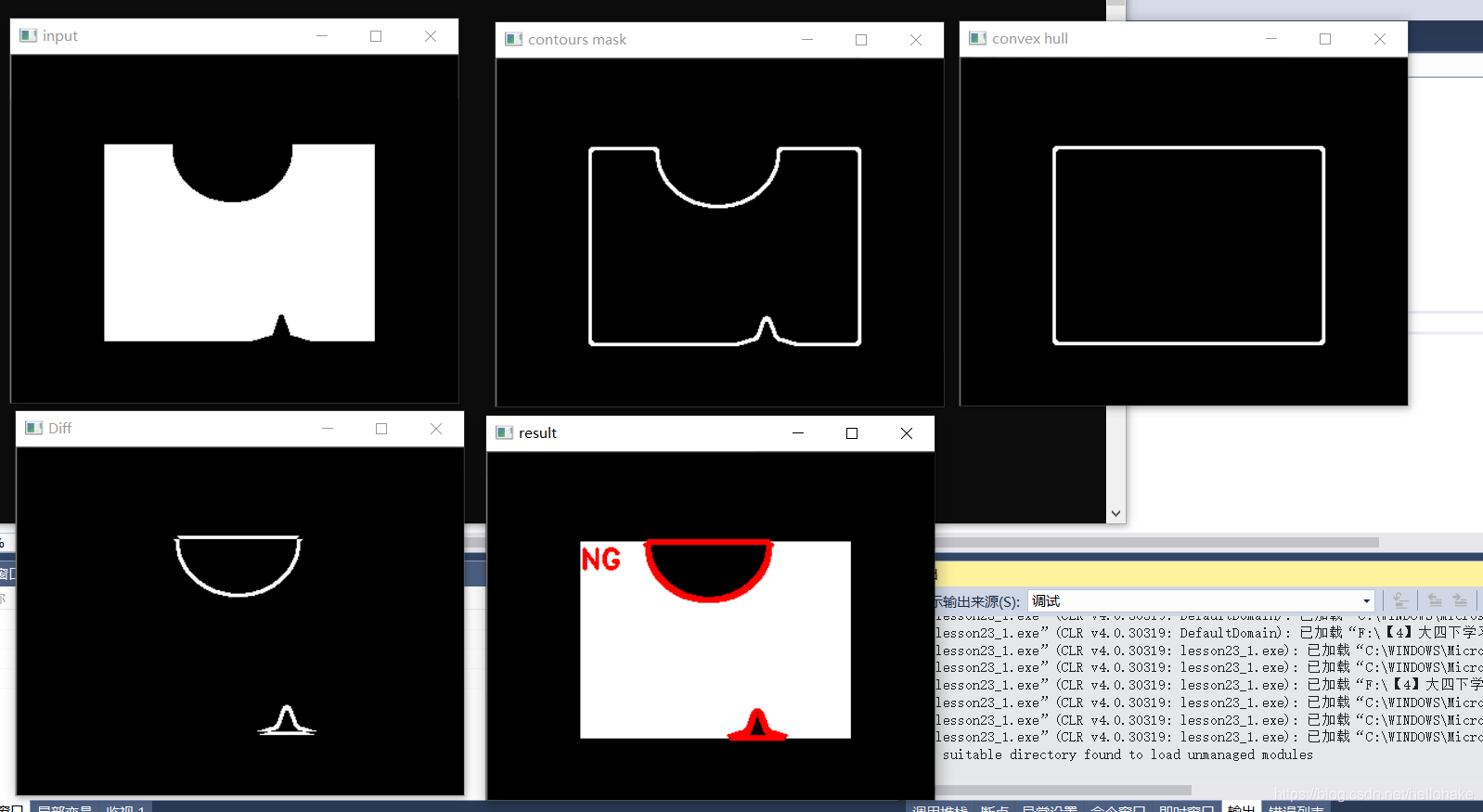The height and width of the screenshot is (812, 1483).
Task: Click the lesson23_1.exe output line loading F:\【4】大四下学
Action: tap(1209, 685)
